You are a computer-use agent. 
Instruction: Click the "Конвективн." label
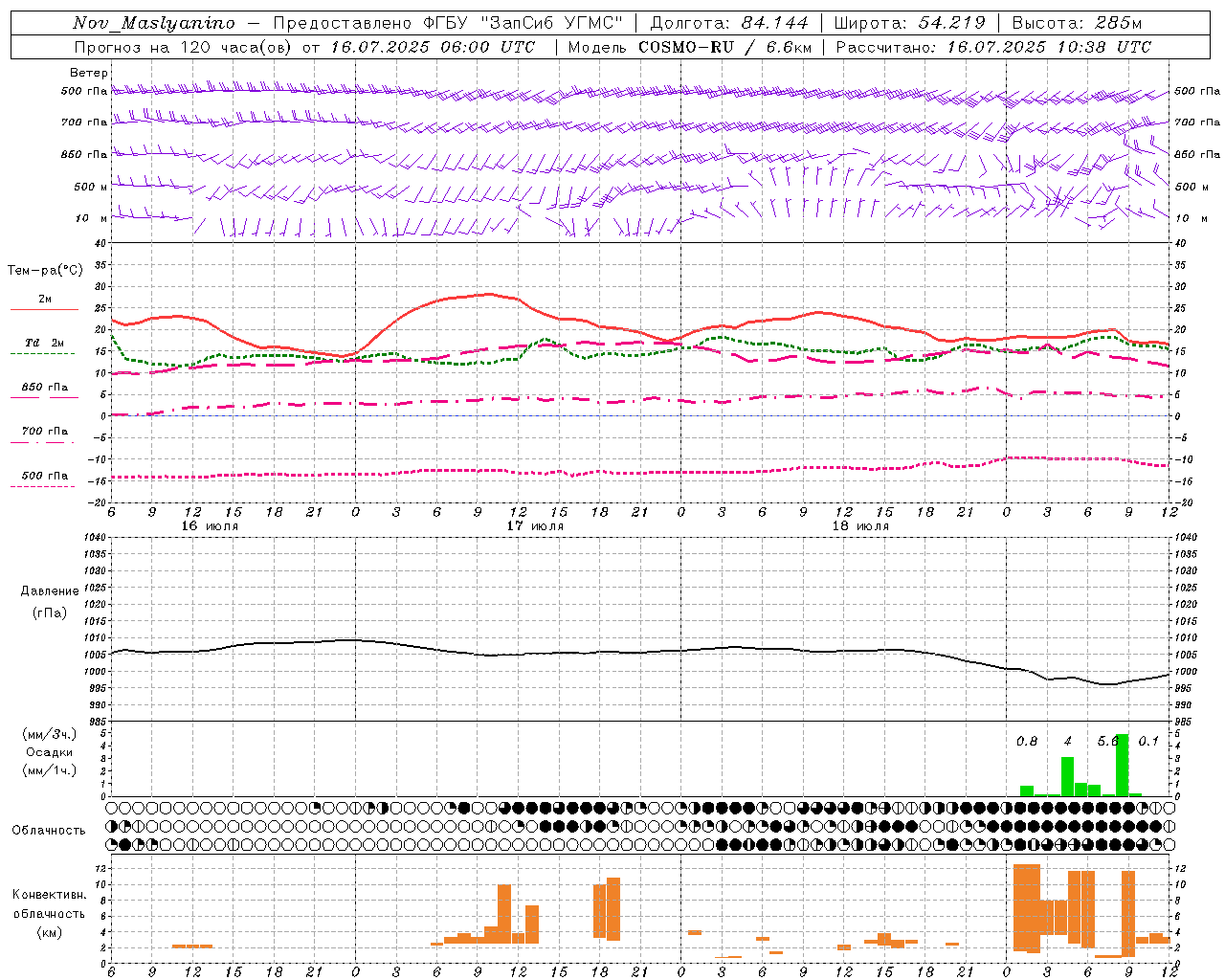(x=49, y=894)
